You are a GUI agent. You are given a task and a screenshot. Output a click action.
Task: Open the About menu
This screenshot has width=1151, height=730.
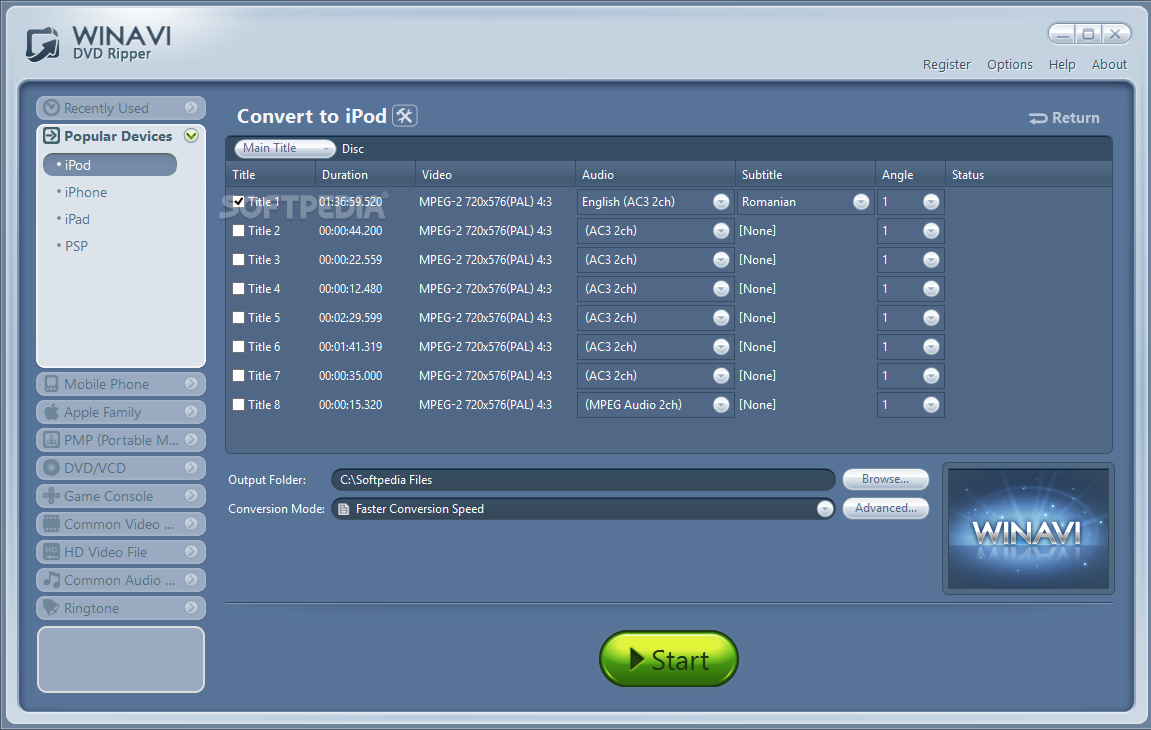pos(1109,65)
